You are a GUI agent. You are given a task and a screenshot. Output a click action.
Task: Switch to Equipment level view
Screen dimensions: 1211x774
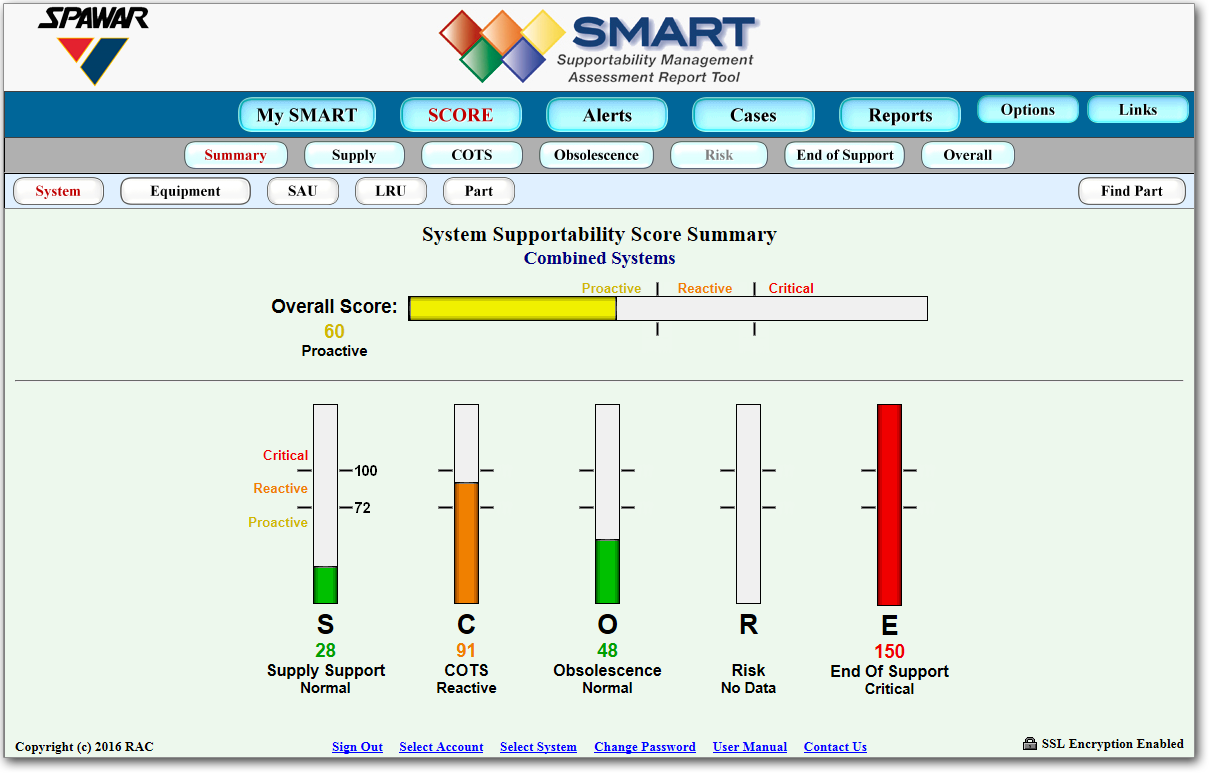point(185,191)
